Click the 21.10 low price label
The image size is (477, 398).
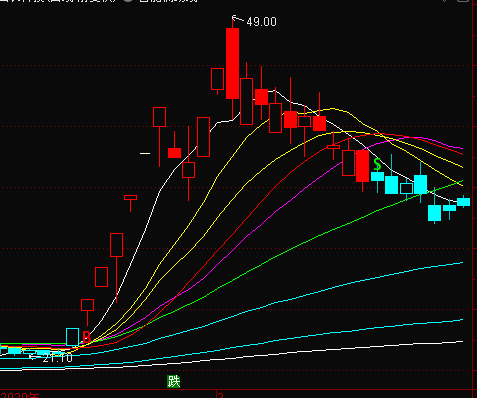pos(57,358)
